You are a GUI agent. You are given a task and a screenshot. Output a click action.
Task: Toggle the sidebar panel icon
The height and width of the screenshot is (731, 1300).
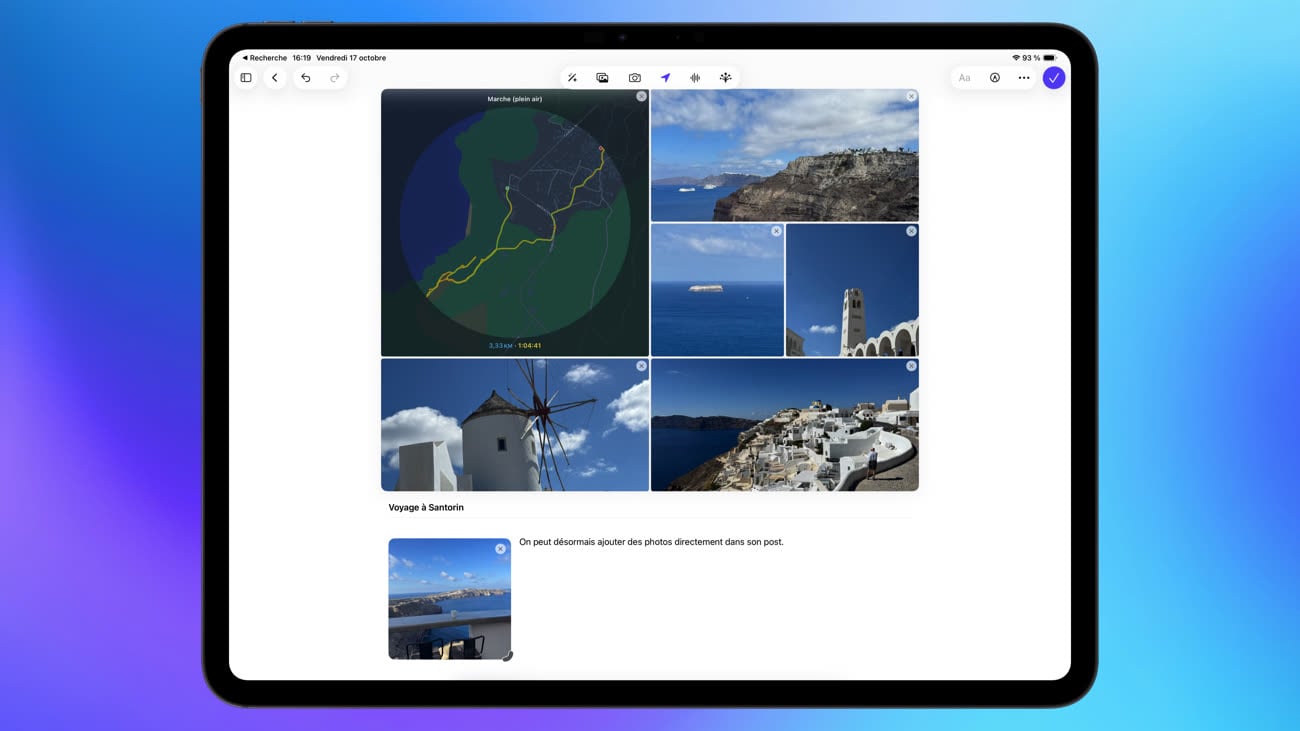[246, 78]
